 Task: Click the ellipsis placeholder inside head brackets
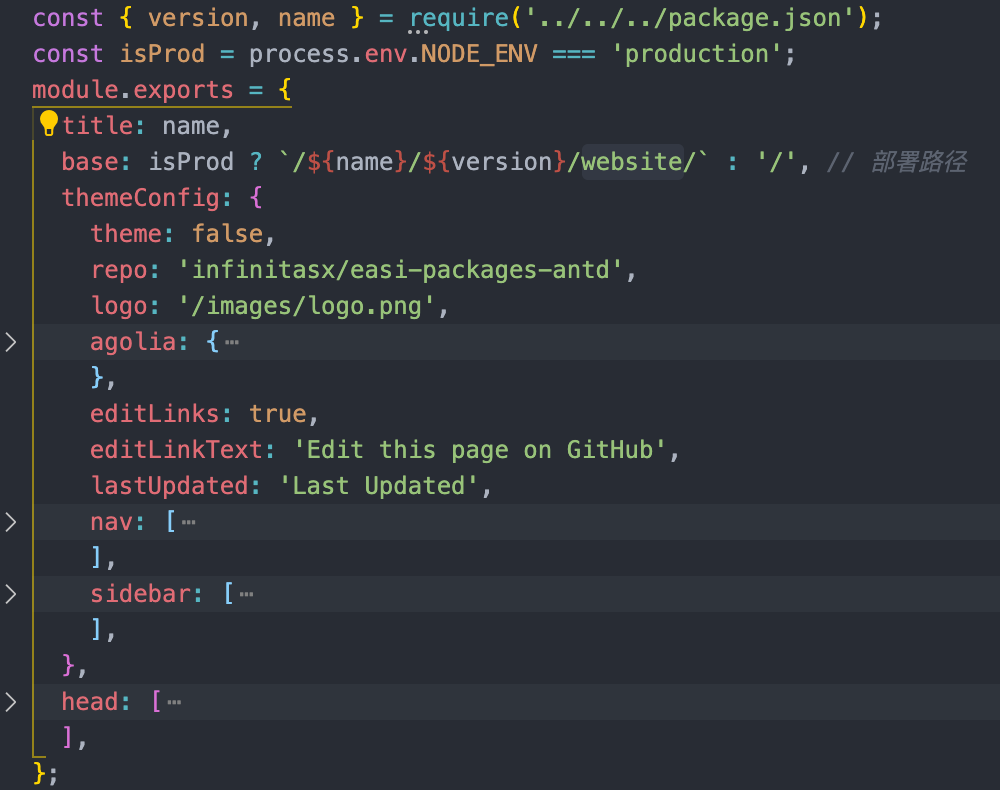pyautogui.click(x=174, y=701)
